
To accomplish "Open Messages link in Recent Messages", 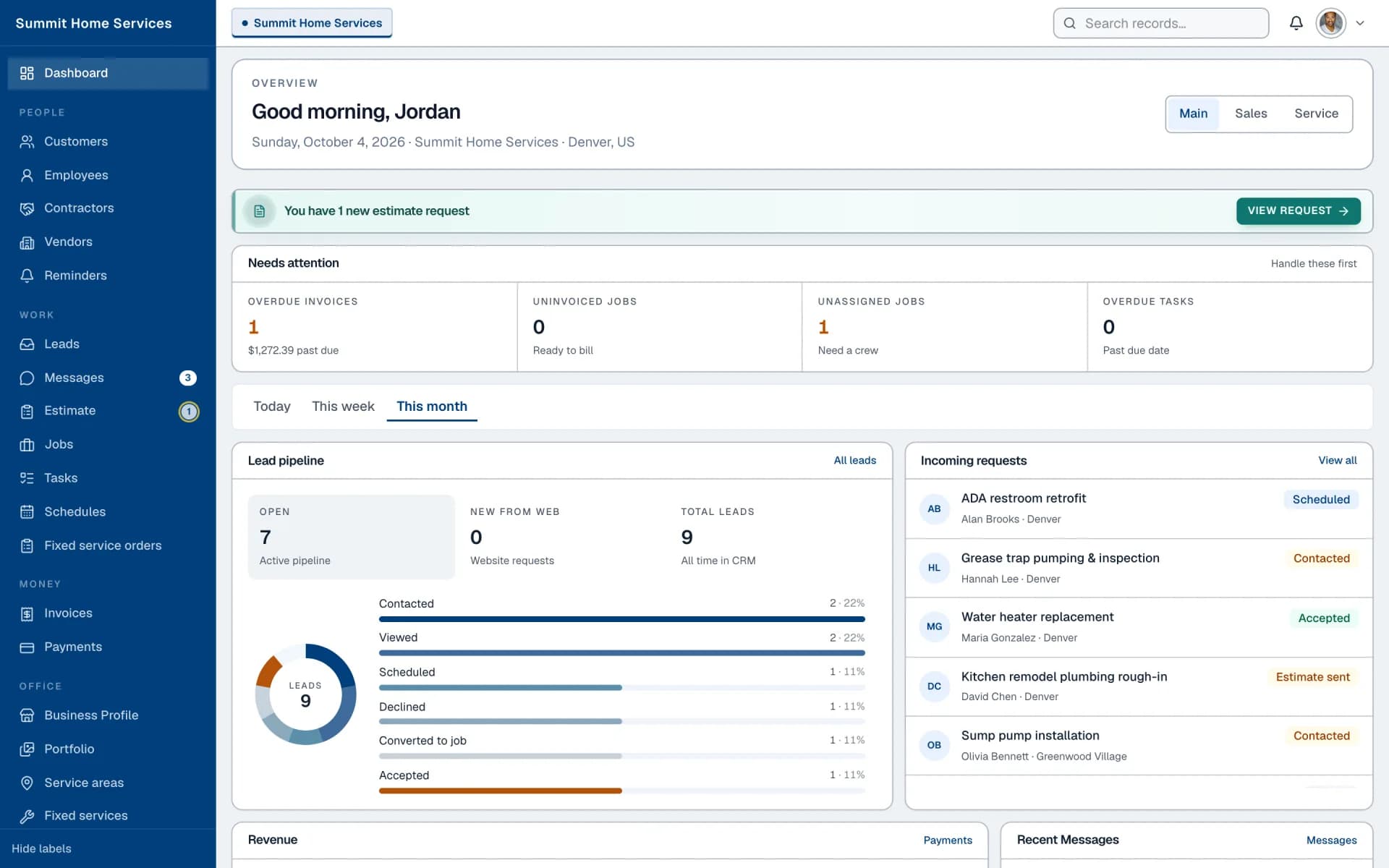I will click(1331, 840).
